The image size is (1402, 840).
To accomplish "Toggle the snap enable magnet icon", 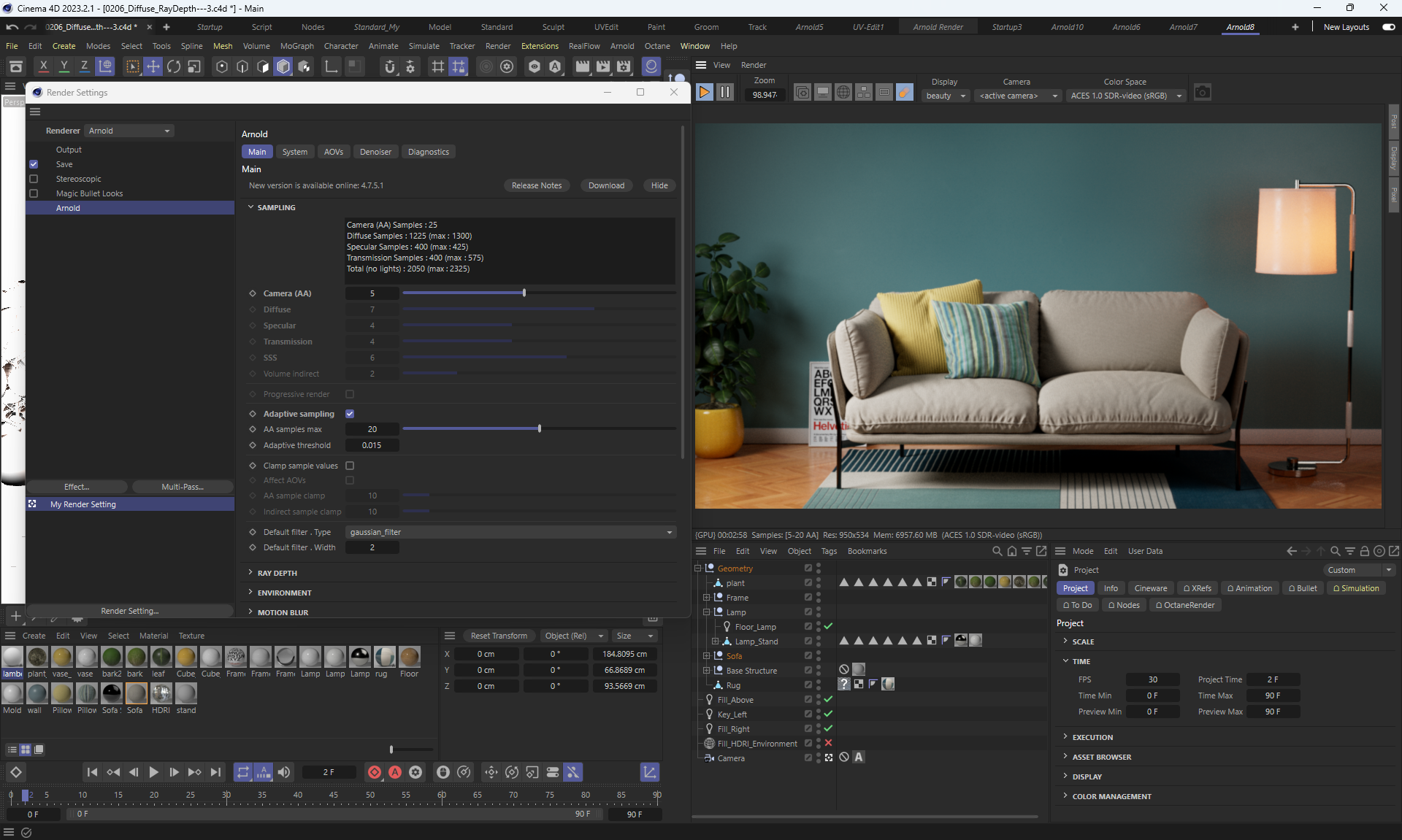I will [390, 67].
